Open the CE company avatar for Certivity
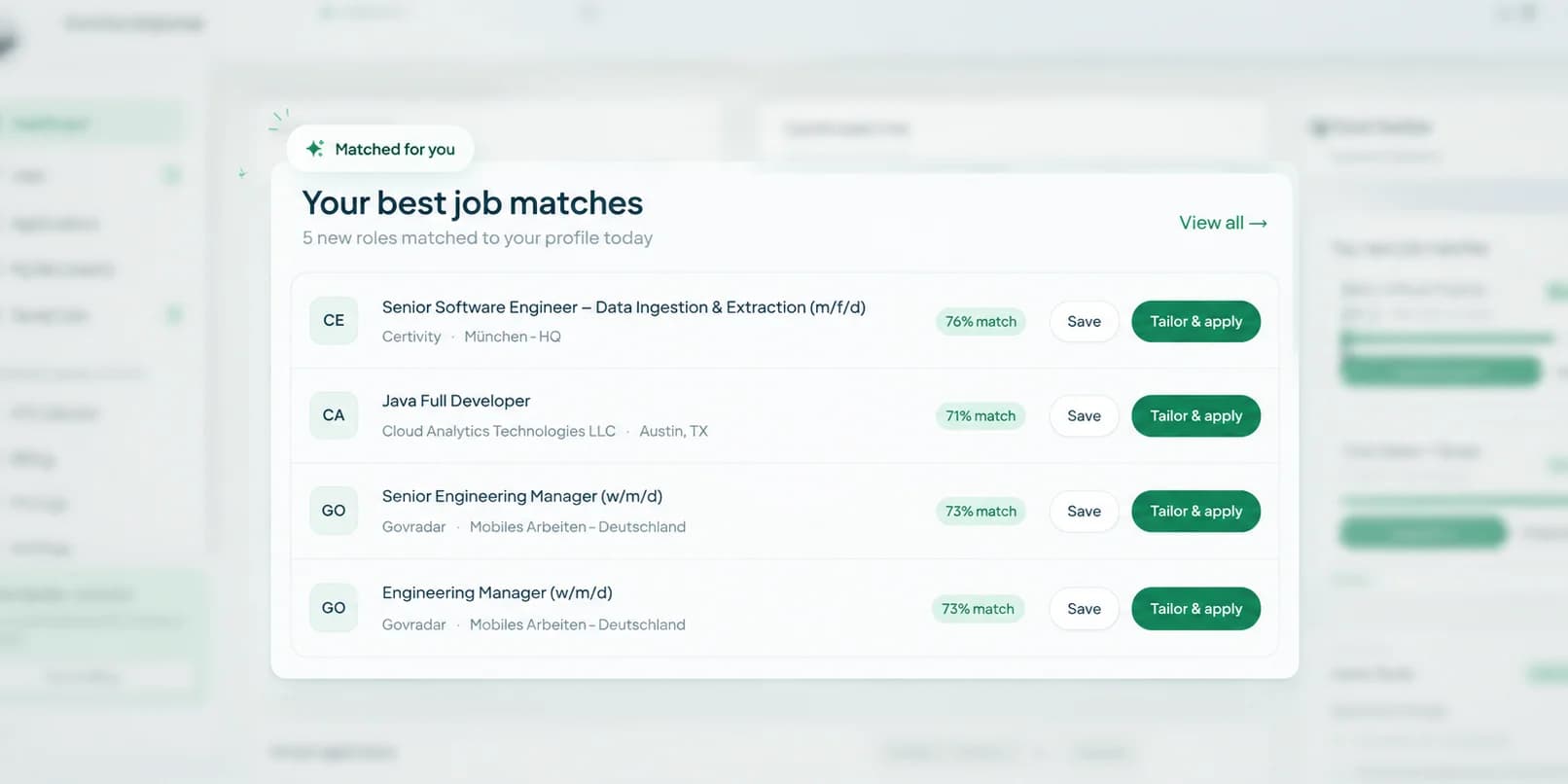Screen dimensions: 1568x784 click(334, 320)
